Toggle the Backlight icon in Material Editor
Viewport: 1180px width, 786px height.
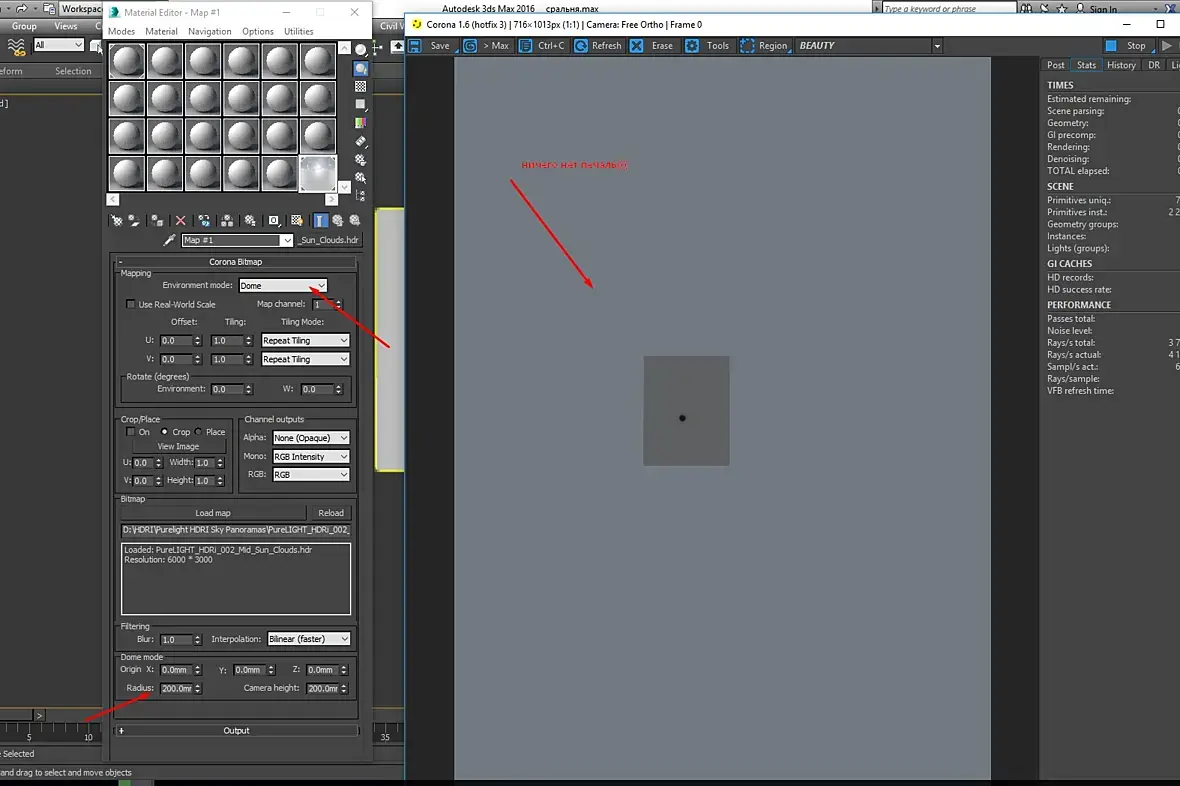point(361,69)
